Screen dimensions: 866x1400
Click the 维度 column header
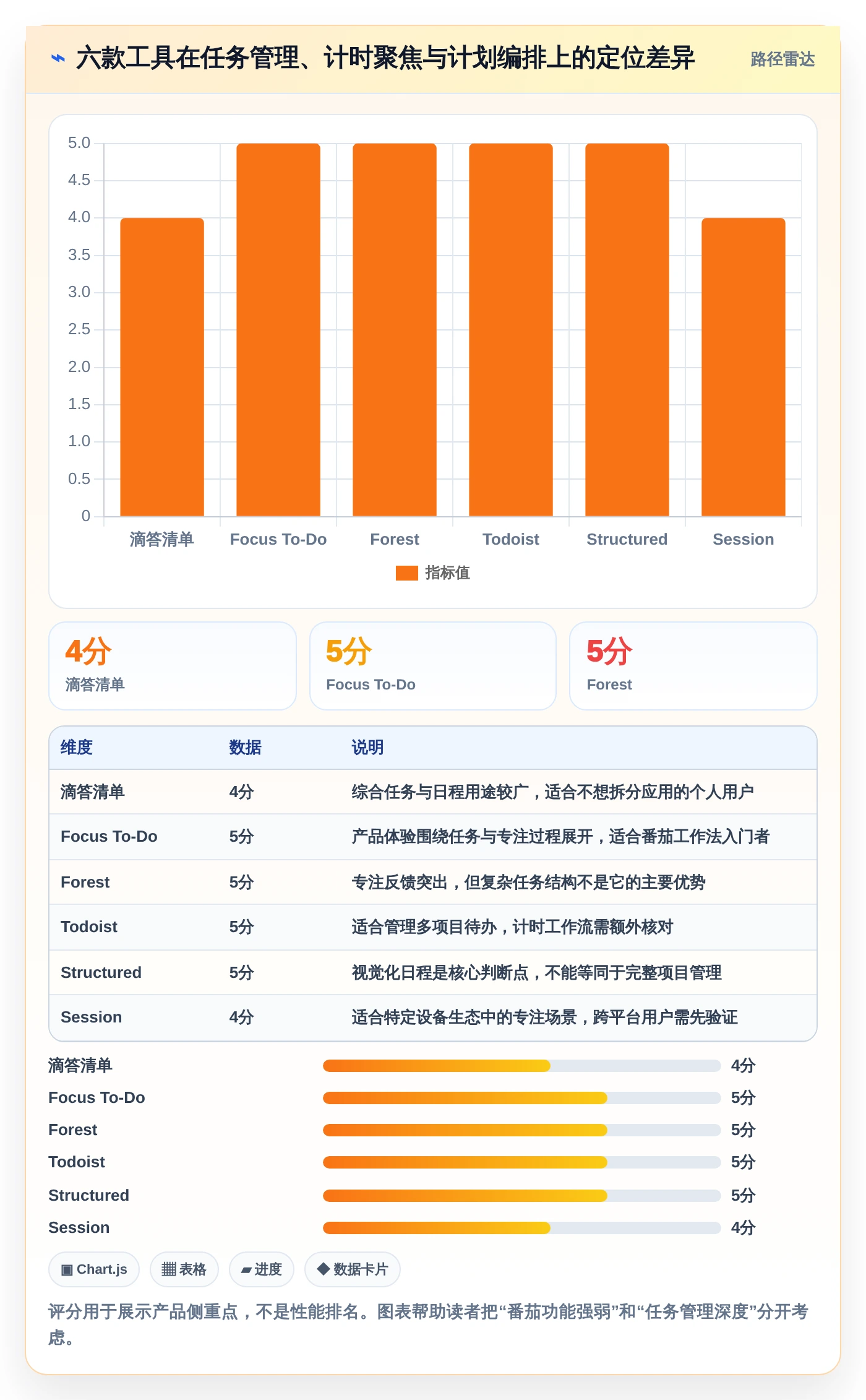[77, 748]
